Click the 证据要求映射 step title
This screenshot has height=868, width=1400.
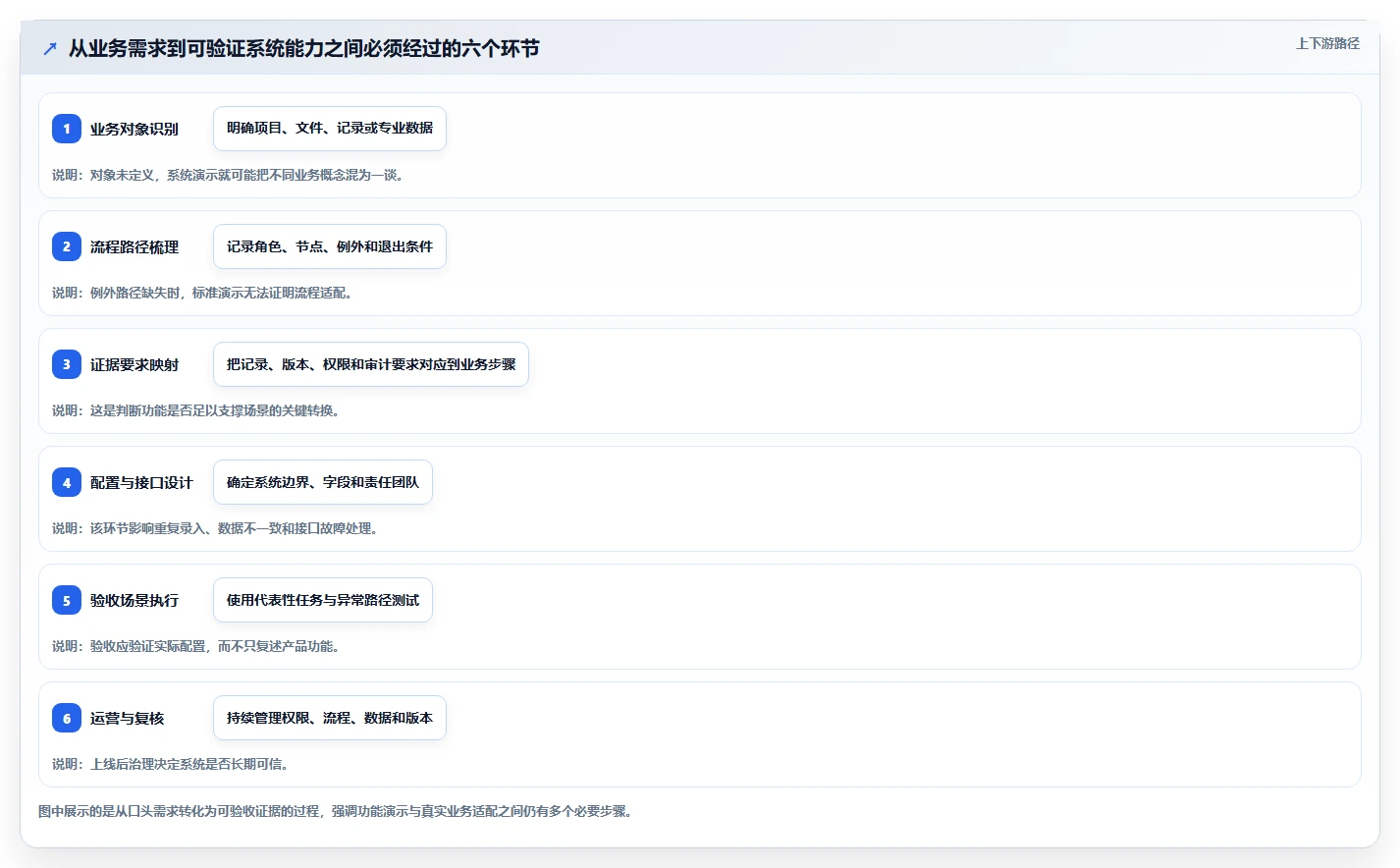pyautogui.click(x=135, y=364)
